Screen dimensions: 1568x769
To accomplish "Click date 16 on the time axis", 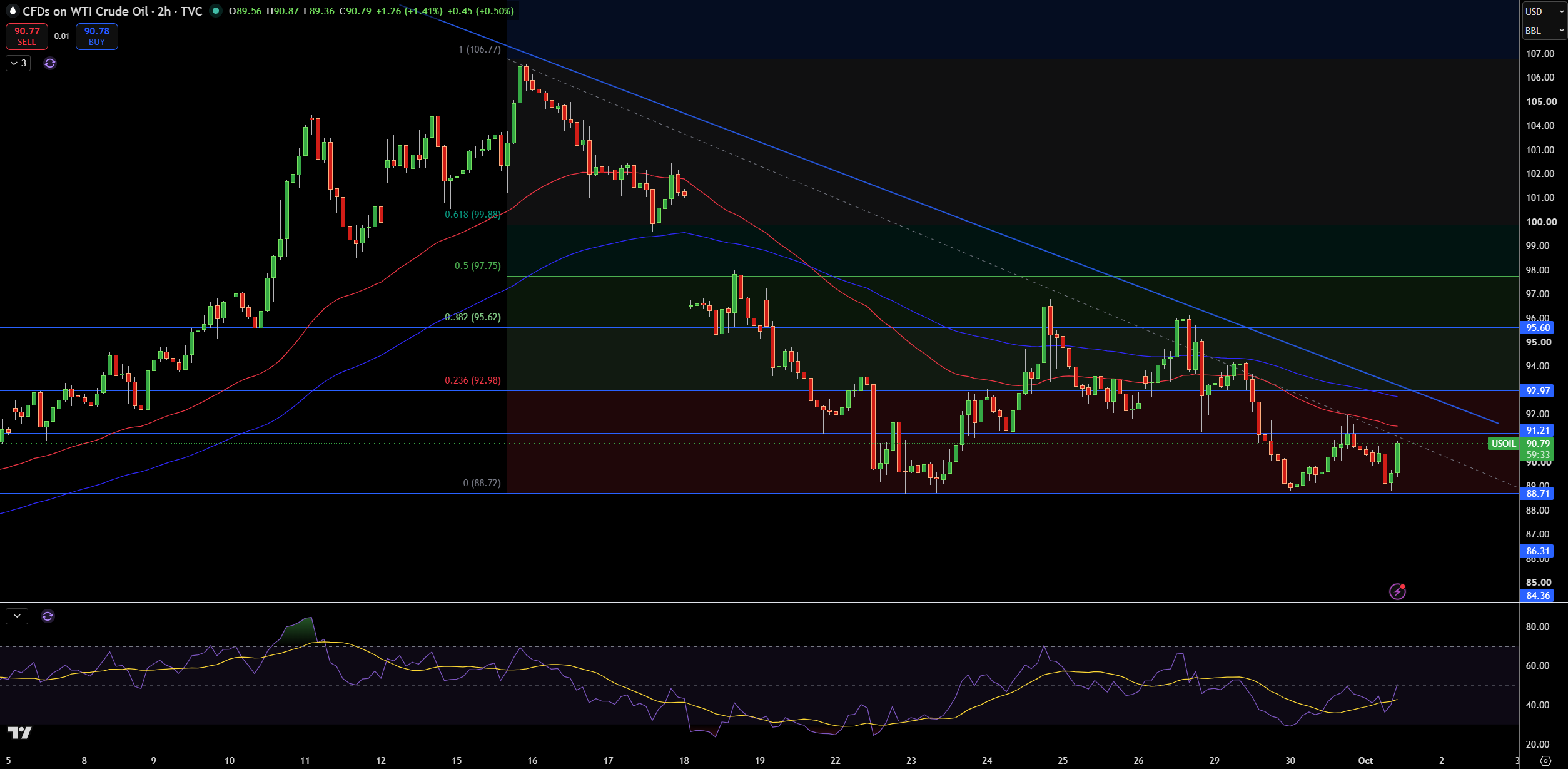I will click(x=532, y=761).
